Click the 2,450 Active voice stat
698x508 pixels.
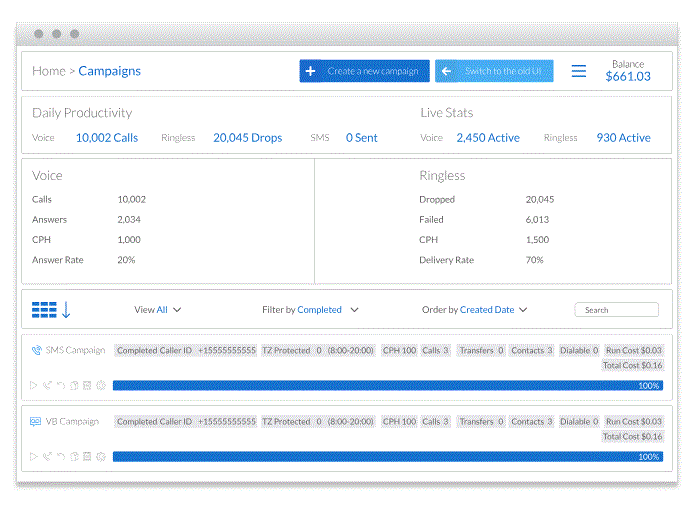coord(488,138)
